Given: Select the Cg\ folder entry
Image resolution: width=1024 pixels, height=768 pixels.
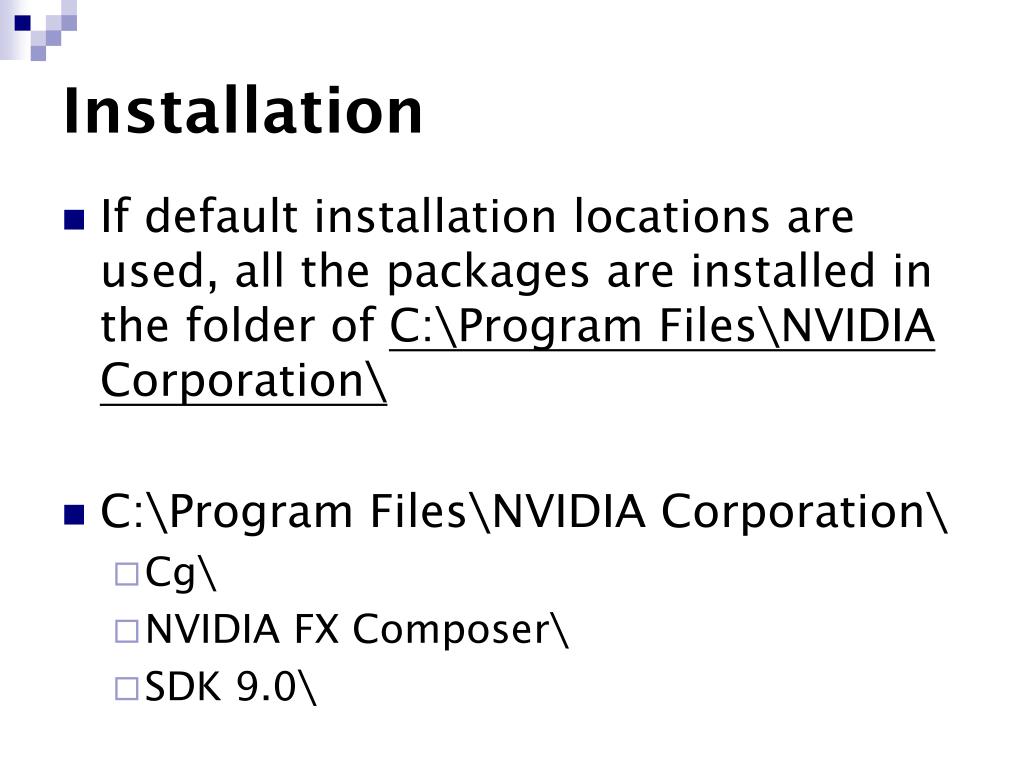Looking at the screenshot, I should tap(180, 573).
